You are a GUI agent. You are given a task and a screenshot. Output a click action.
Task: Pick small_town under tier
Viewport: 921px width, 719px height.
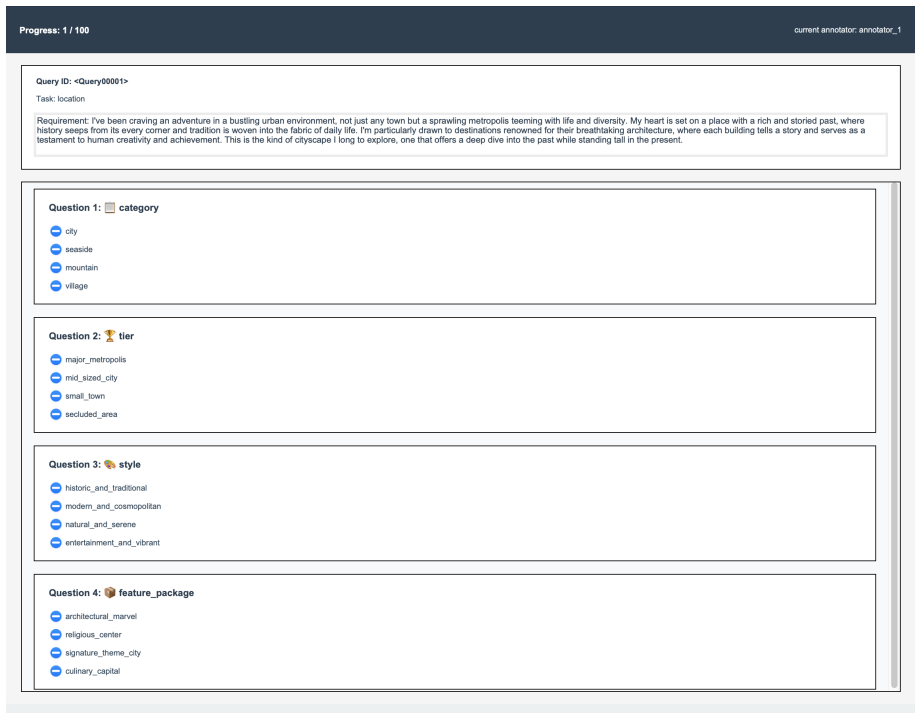(x=56, y=396)
